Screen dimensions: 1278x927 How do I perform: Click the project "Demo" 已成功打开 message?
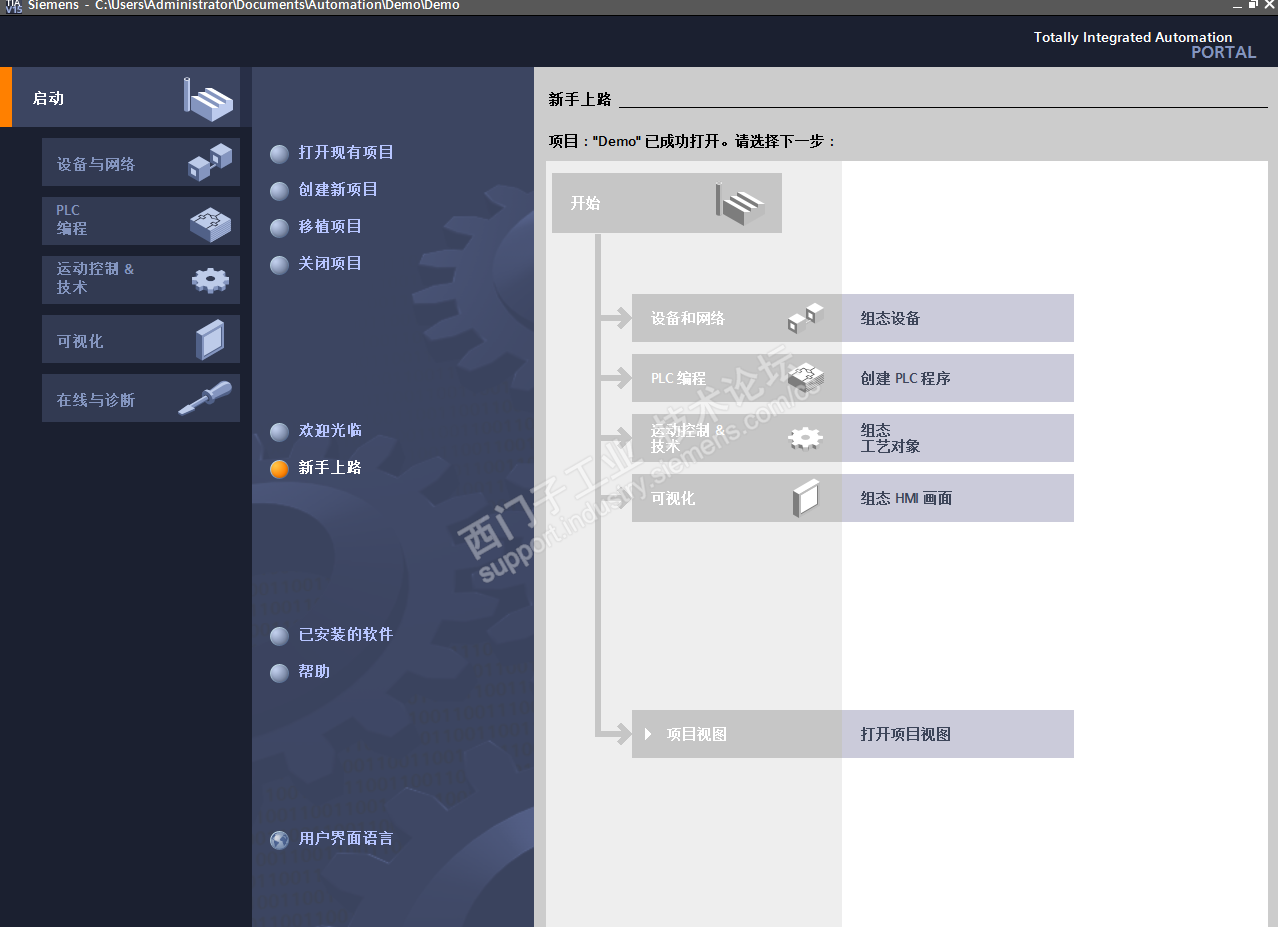click(x=692, y=141)
